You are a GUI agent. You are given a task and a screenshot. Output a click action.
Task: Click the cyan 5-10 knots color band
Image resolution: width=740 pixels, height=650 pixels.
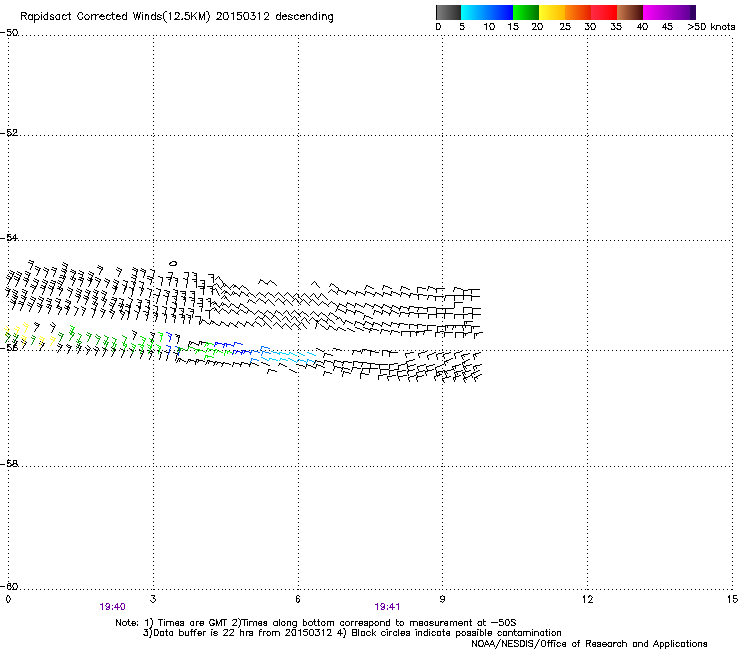[x=474, y=12]
